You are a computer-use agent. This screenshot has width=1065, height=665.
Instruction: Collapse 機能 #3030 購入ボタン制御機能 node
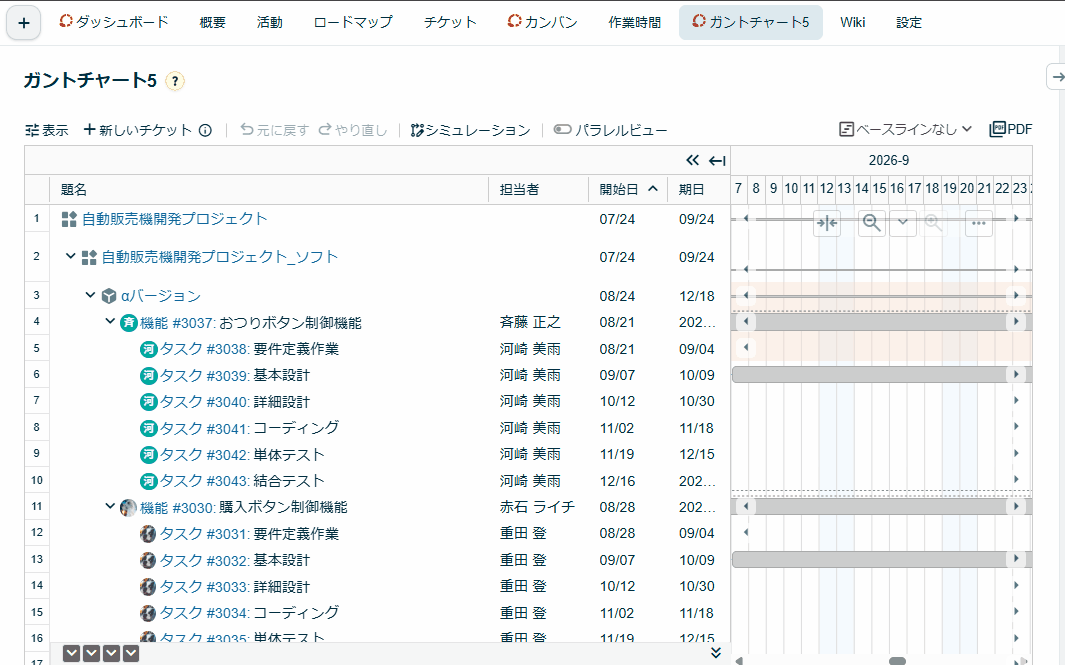pos(110,506)
